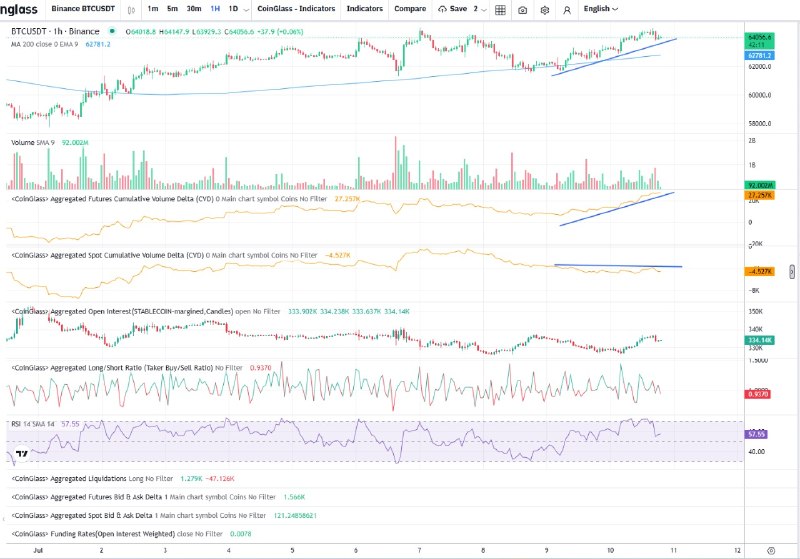Select the 5m timeframe
The width and height of the screenshot is (800, 559).
coord(172,9)
